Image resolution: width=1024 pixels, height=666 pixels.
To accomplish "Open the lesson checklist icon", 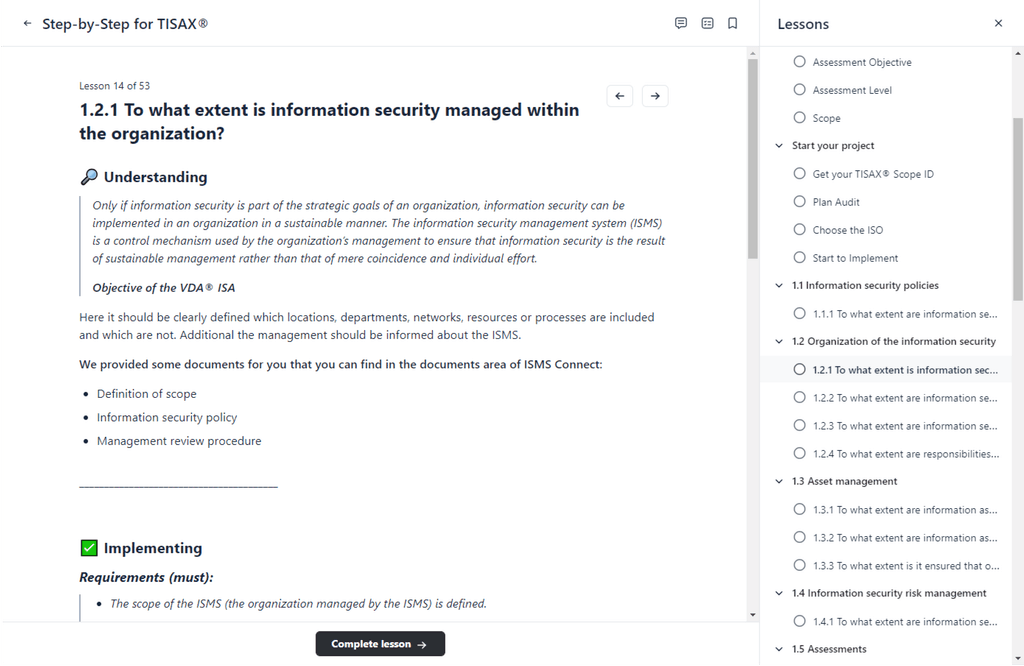I will click(x=707, y=23).
